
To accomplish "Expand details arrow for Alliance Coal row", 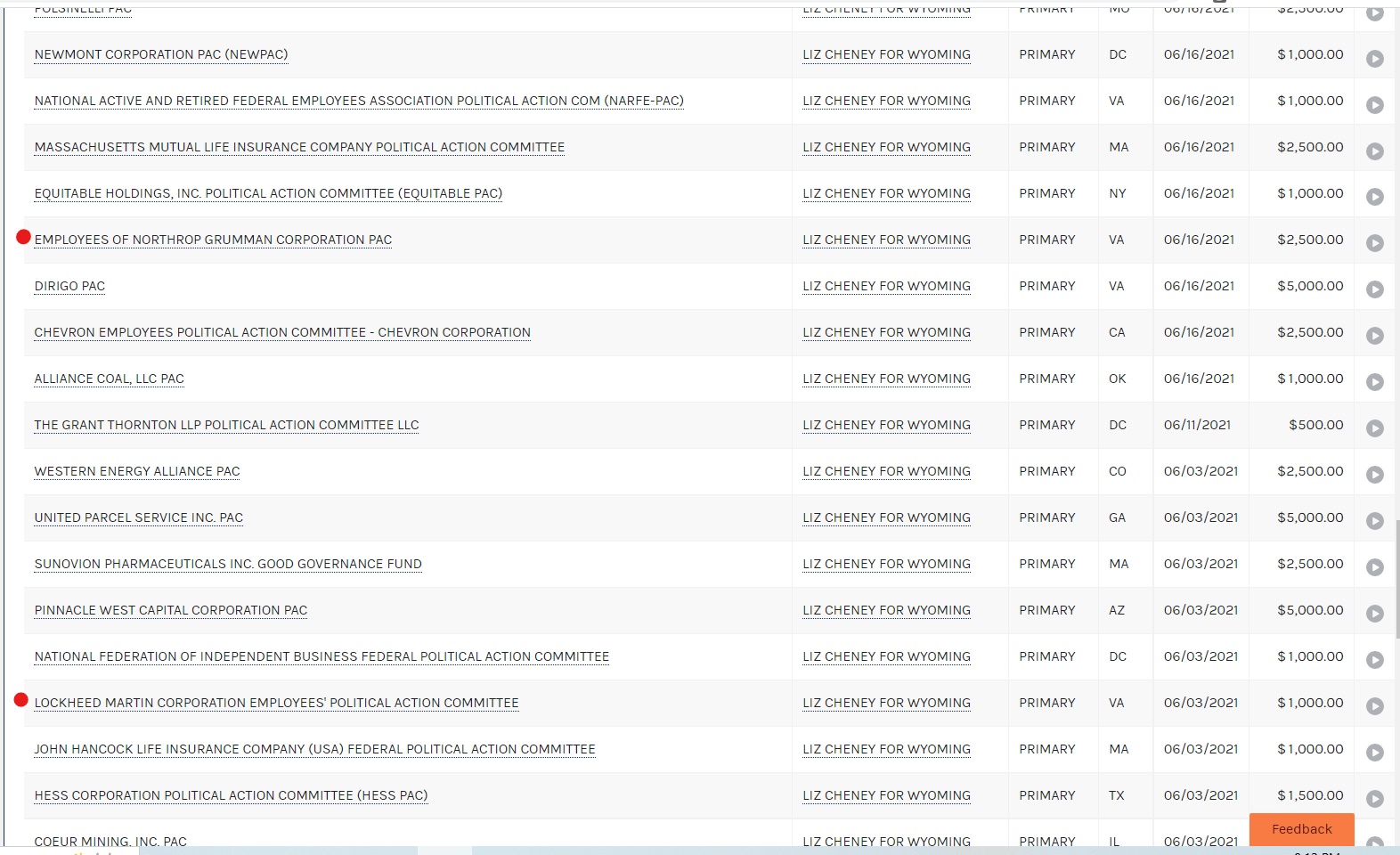I will (1375, 382).
